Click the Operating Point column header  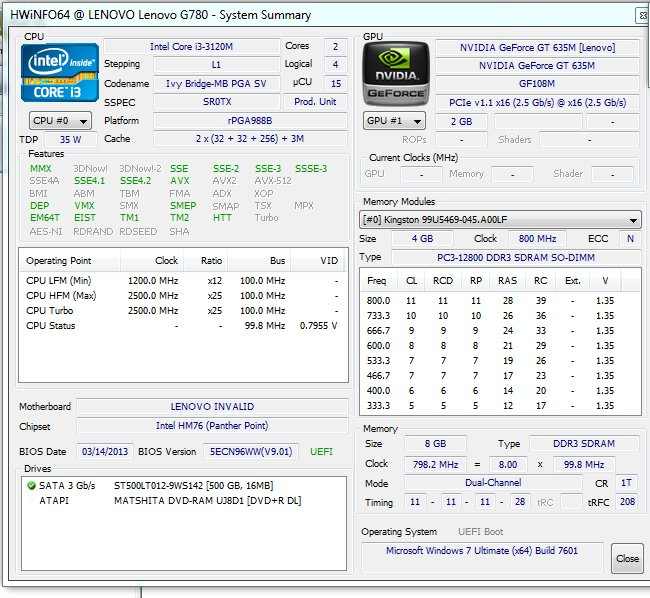coord(70,261)
